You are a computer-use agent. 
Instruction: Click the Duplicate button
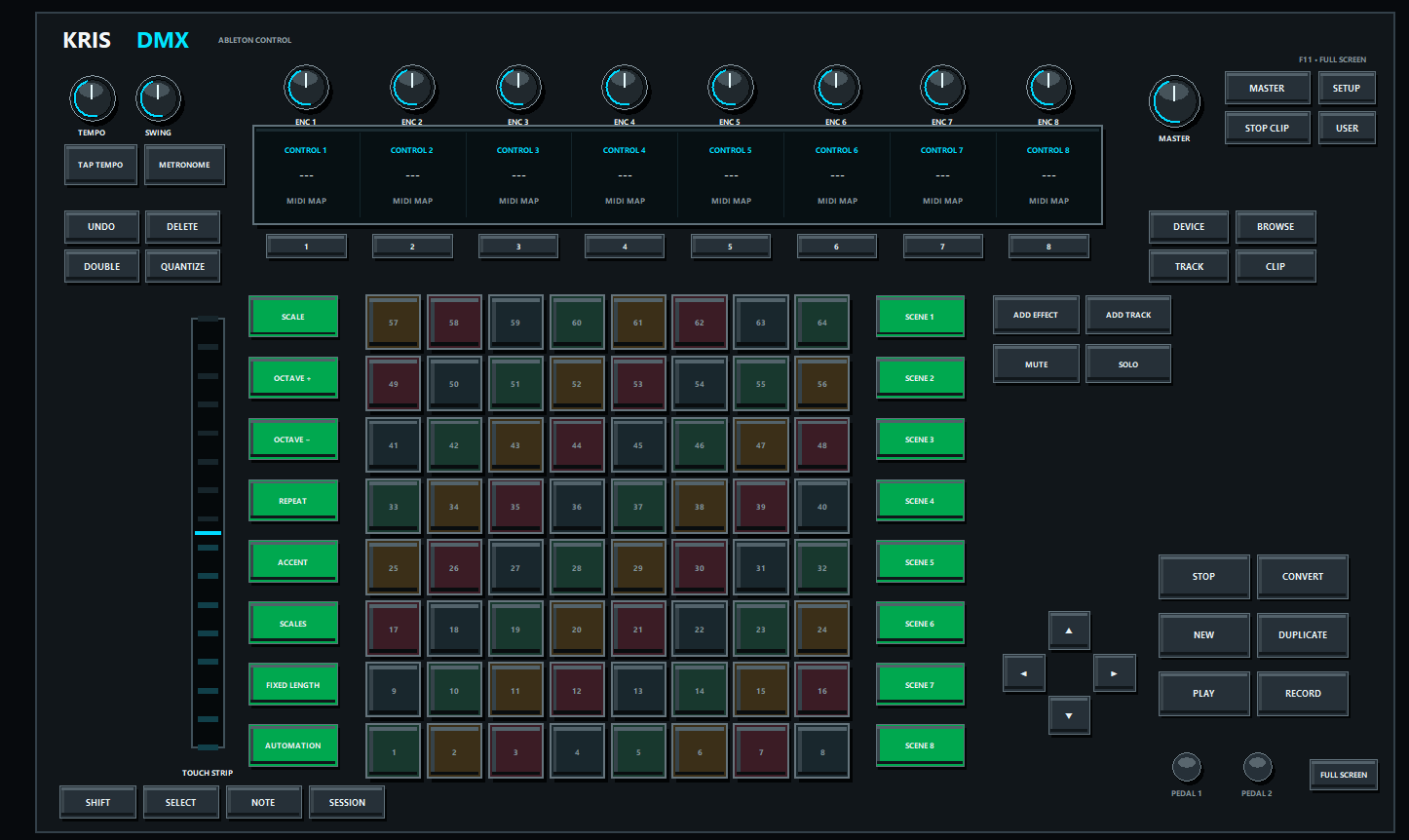click(1303, 634)
